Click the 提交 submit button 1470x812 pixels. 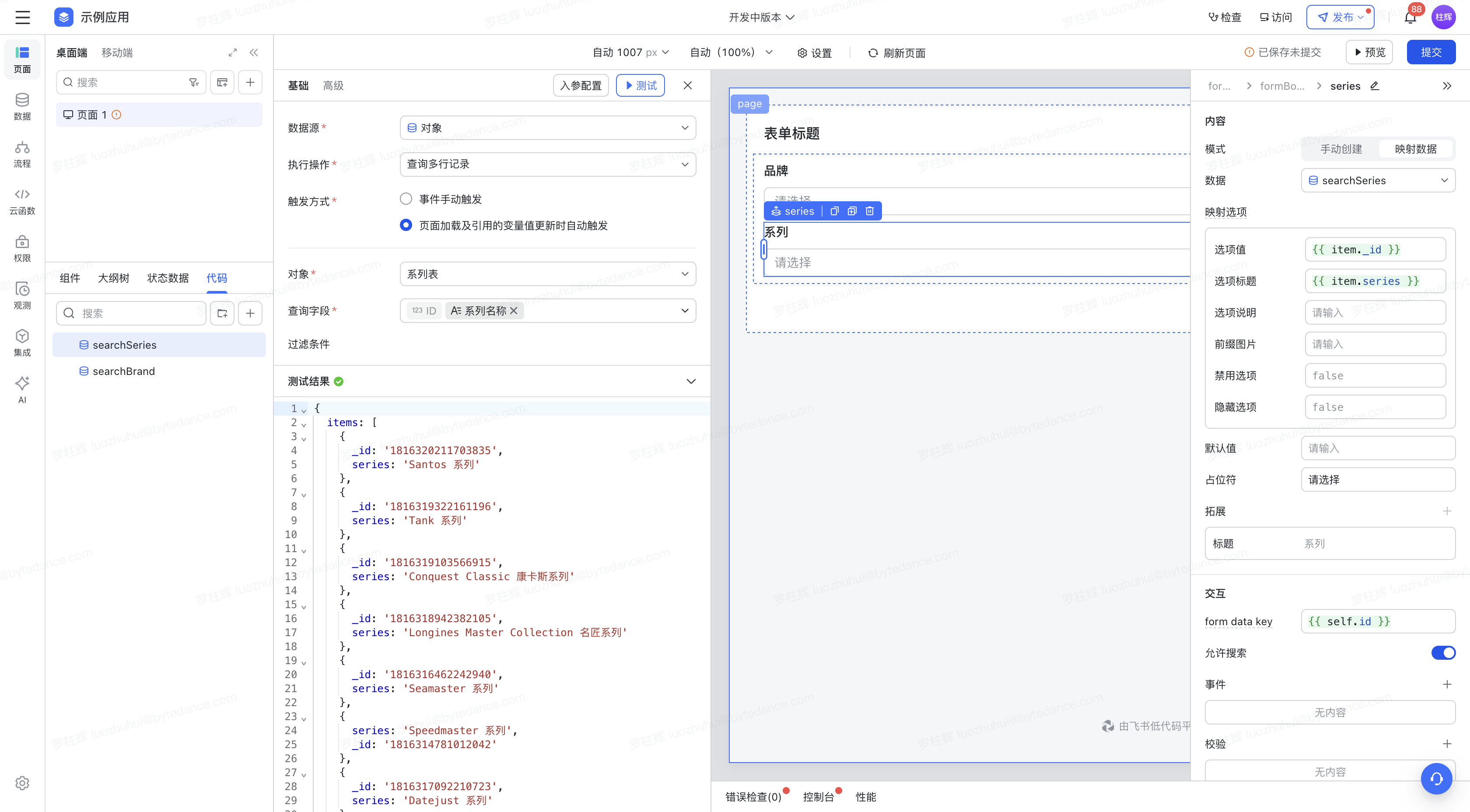[x=1431, y=52]
